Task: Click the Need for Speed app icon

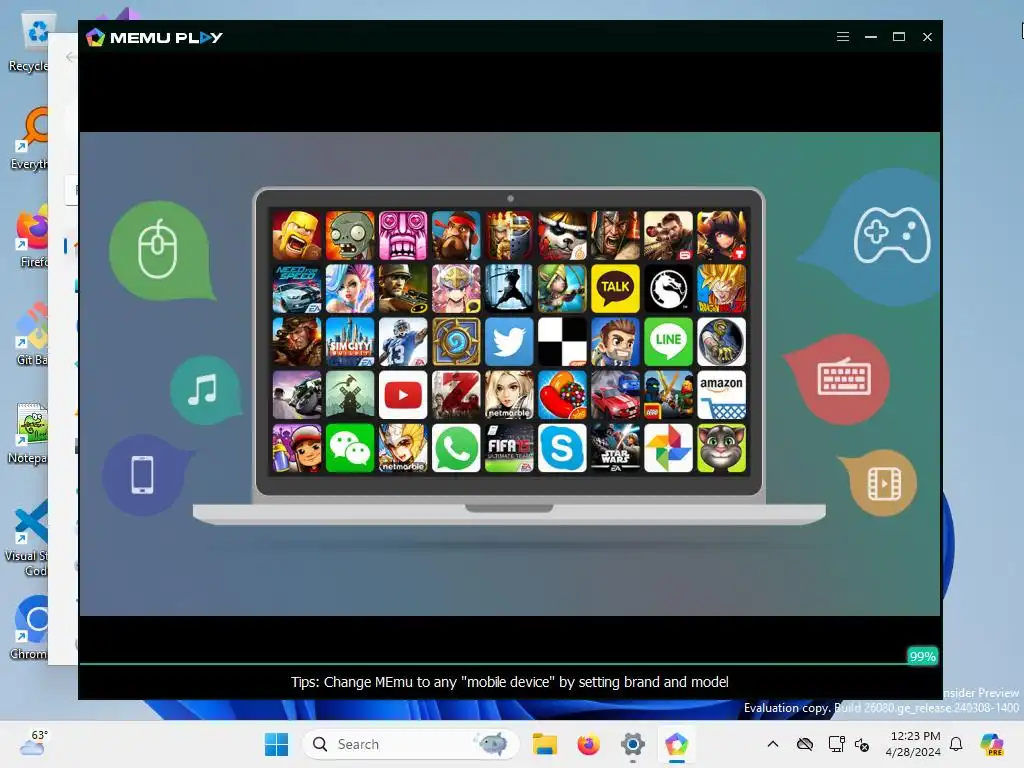Action: pos(296,289)
